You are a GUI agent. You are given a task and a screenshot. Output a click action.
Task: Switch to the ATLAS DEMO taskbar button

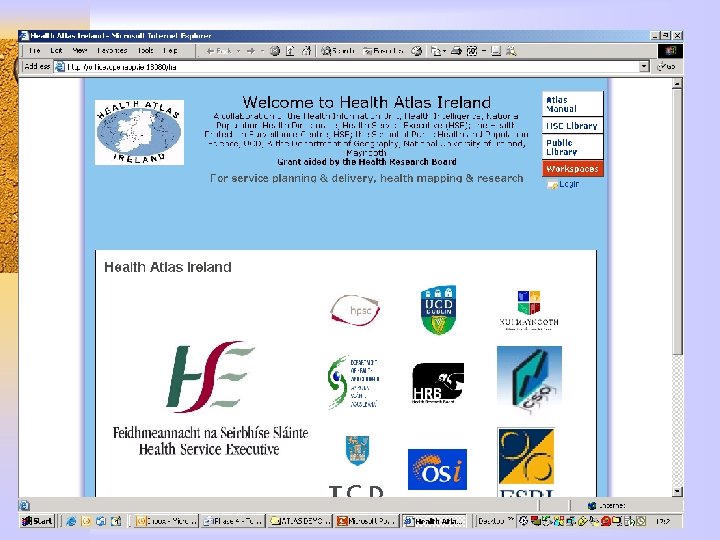pos(300,521)
